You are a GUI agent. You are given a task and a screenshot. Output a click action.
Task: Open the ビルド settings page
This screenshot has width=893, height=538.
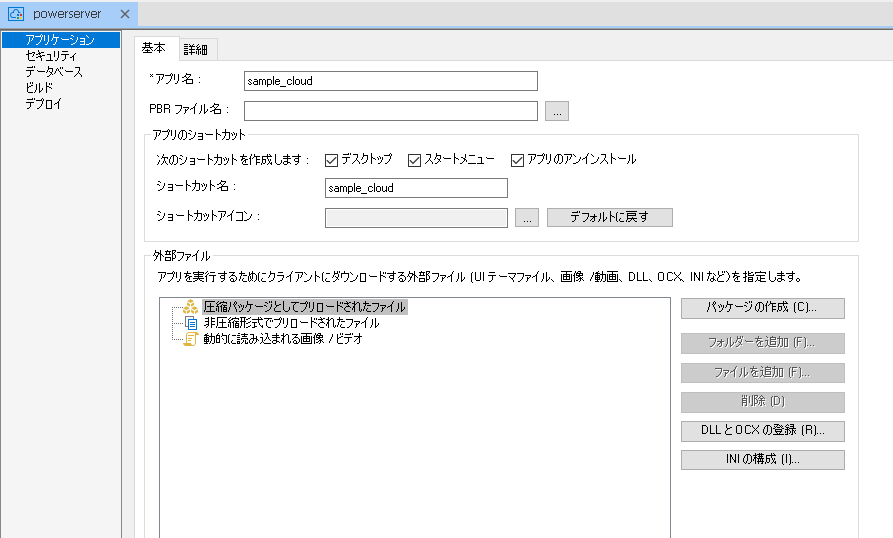point(39,88)
